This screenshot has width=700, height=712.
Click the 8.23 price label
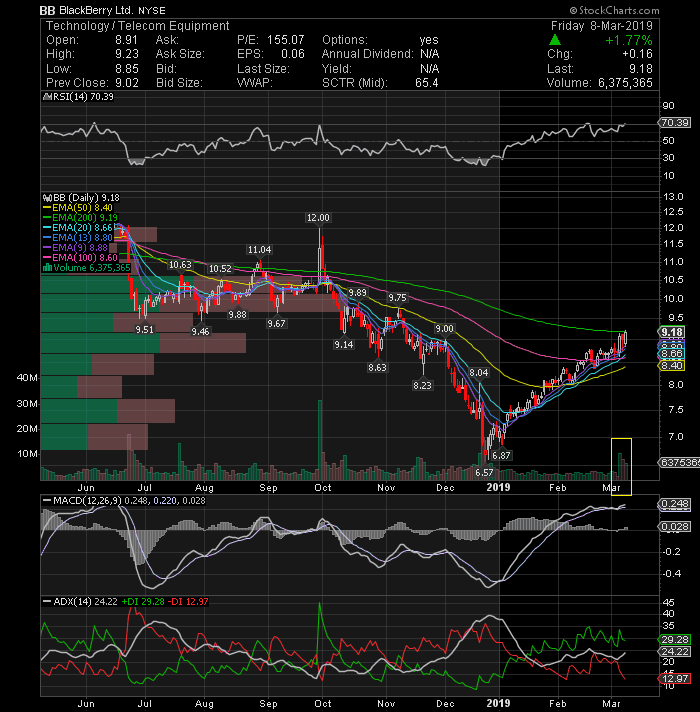click(x=422, y=386)
